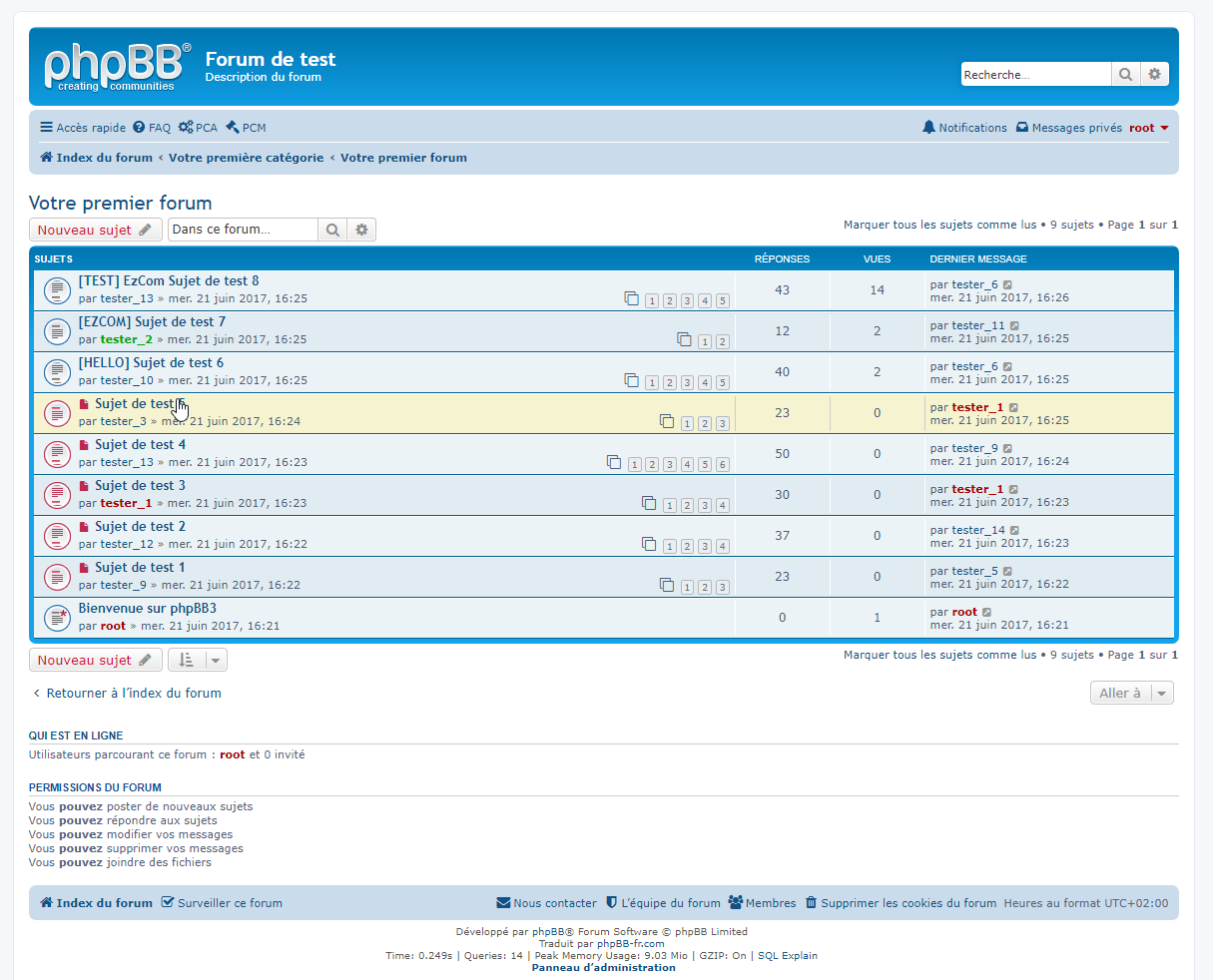1213x980 pixels.
Task: Open the FAQ page
Action: (152, 128)
